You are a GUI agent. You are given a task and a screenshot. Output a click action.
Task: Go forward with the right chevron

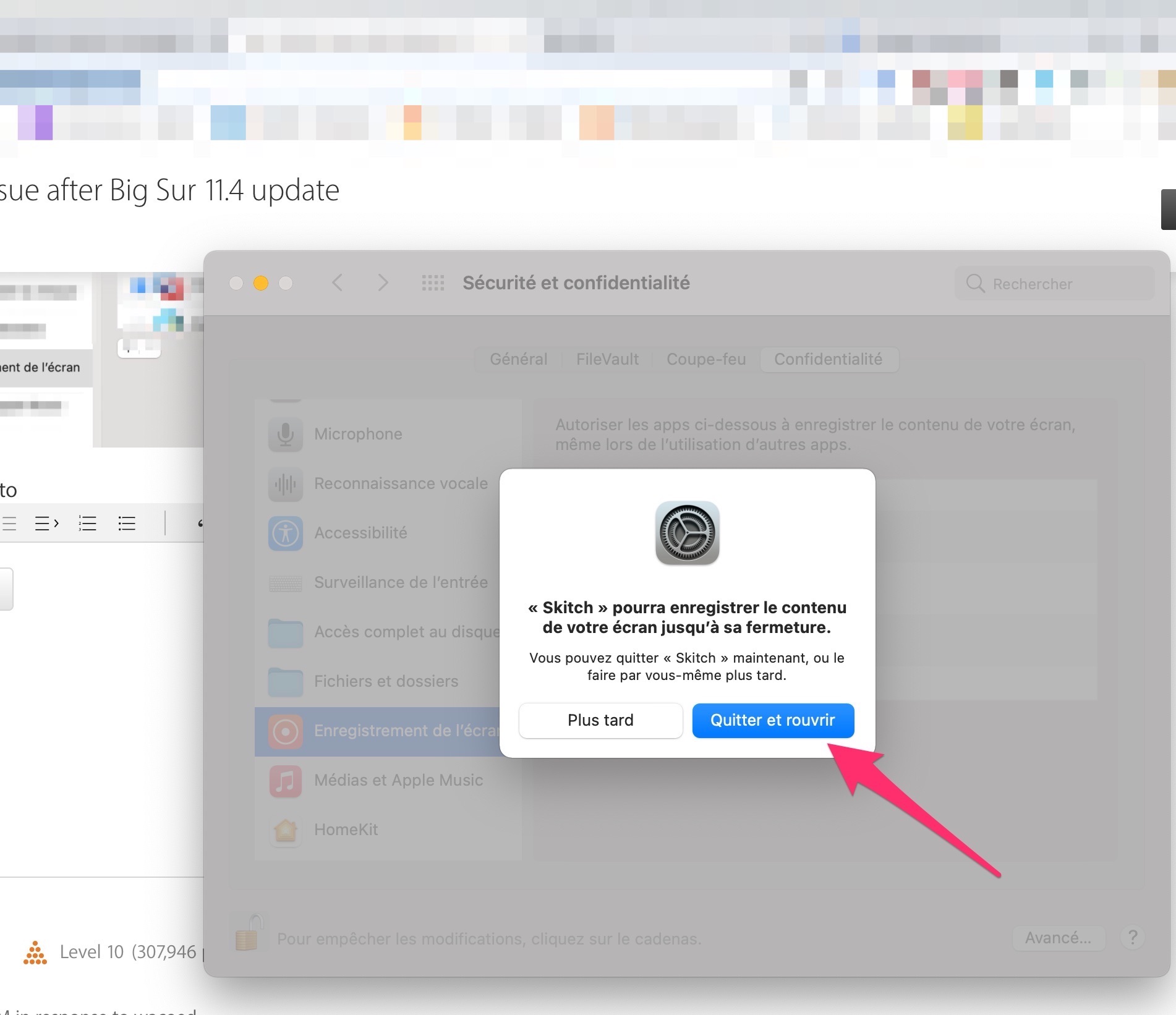click(x=383, y=283)
